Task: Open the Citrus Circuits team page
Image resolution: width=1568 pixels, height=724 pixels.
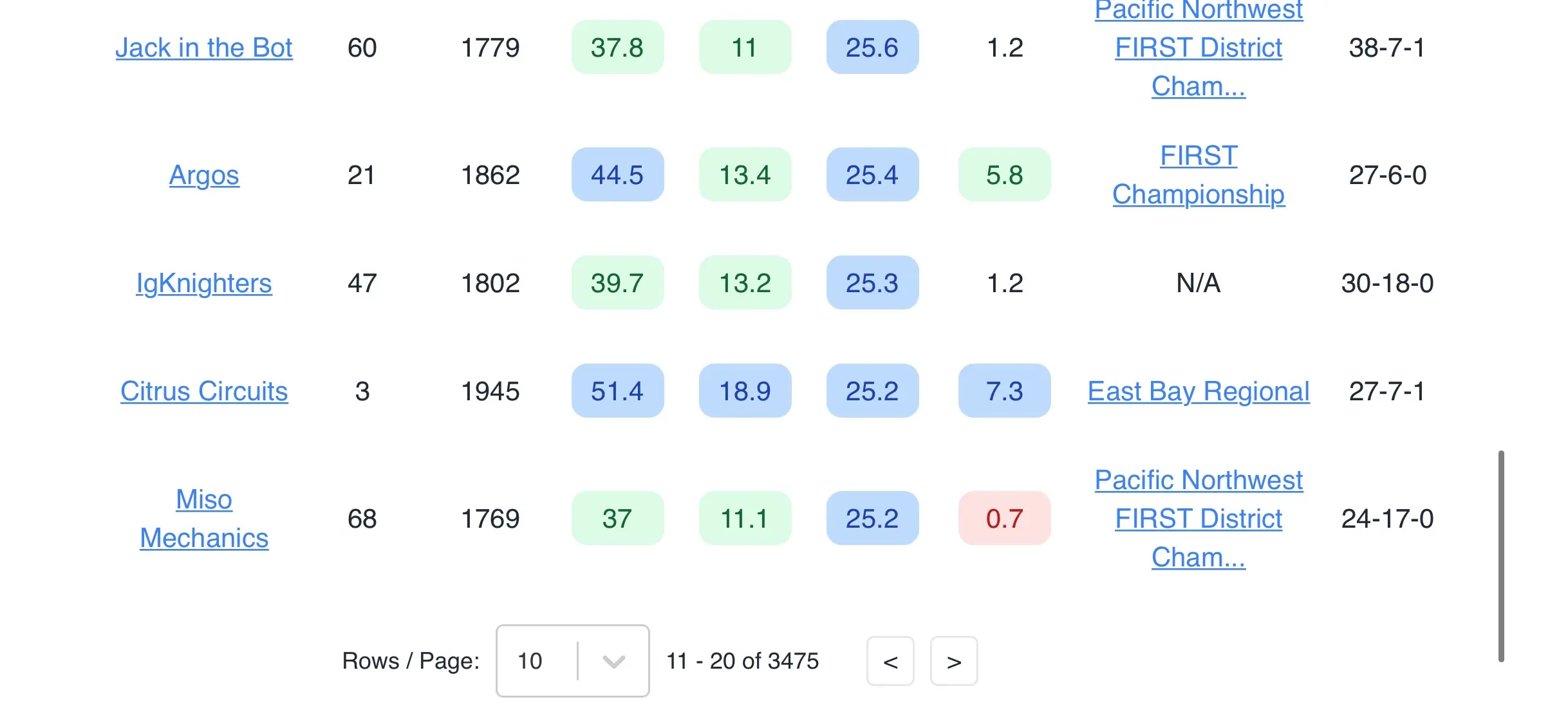Action: click(x=204, y=391)
